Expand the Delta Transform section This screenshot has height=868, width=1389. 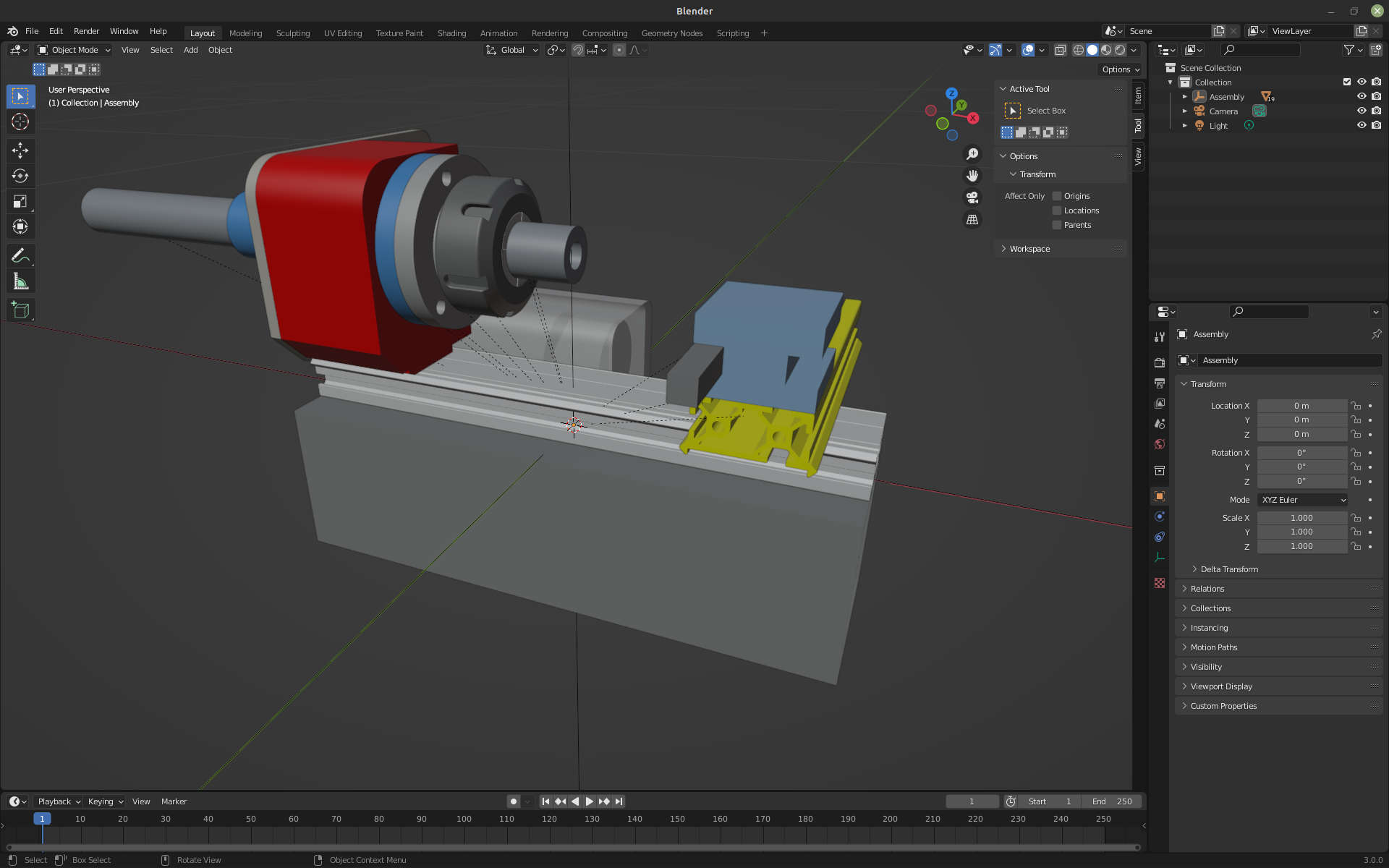pyautogui.click(x=1228, y=569)
